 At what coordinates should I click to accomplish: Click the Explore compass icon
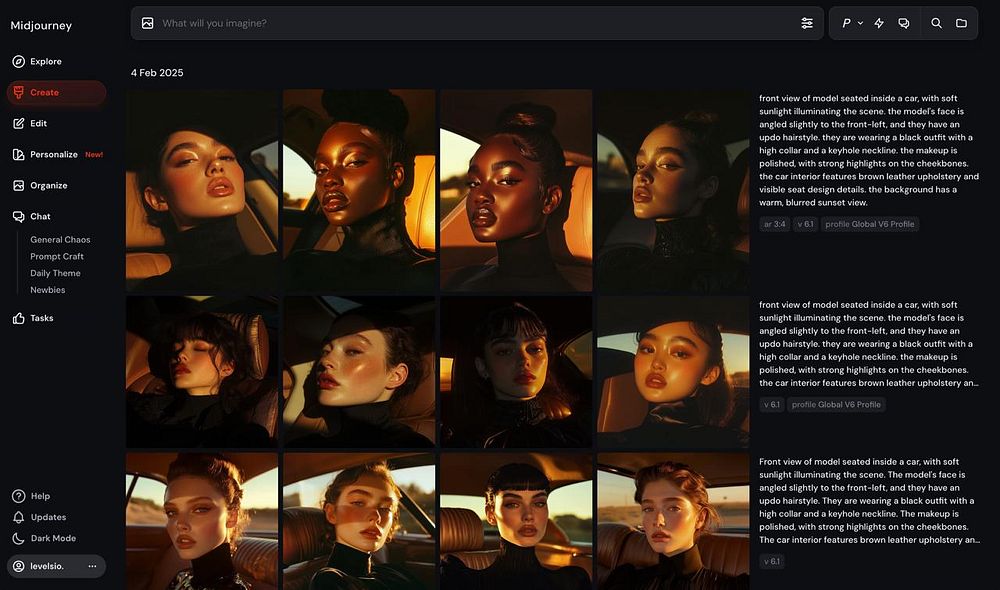(18, 61)
